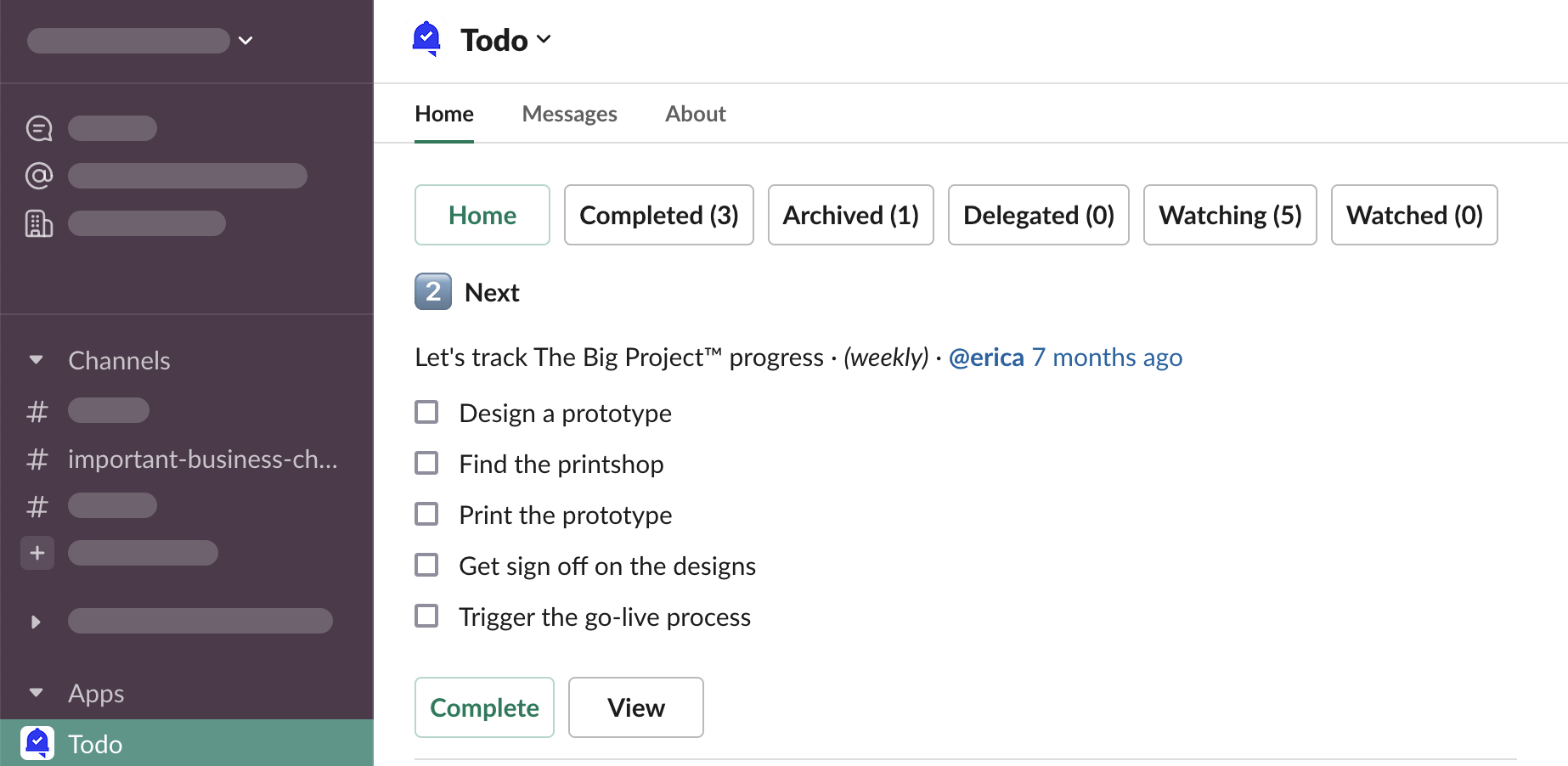Viewport: 1568px width, 766px height.
Task: Collapse the Channels section arrow
Action: [36, 360]
